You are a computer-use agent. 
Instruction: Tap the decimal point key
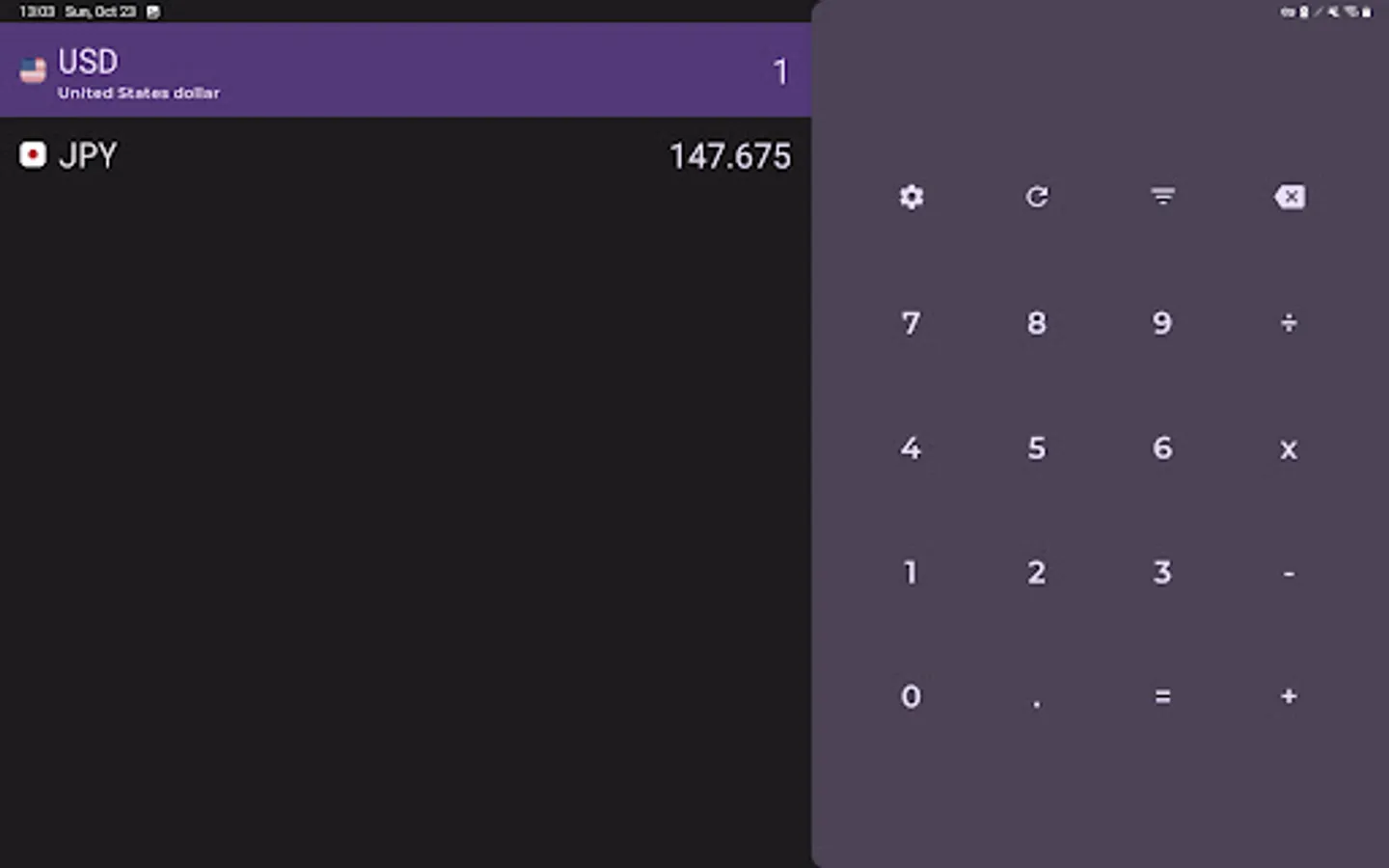(x=1037, y=698)
